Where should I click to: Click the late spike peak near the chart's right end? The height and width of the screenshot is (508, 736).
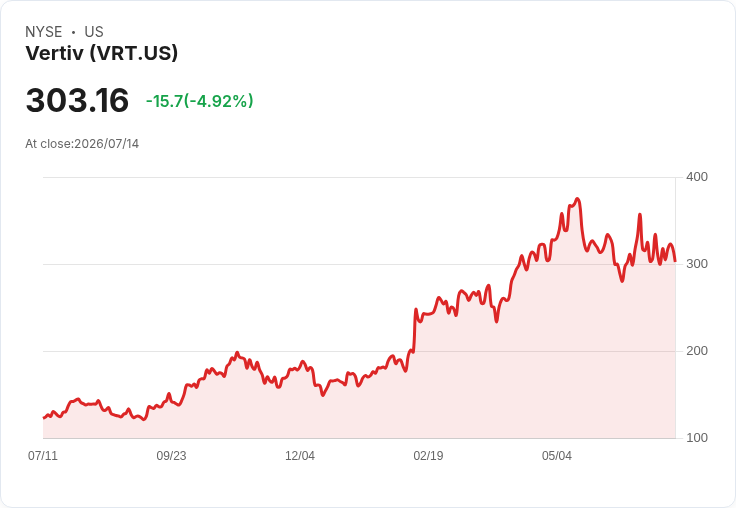[640, 215]
